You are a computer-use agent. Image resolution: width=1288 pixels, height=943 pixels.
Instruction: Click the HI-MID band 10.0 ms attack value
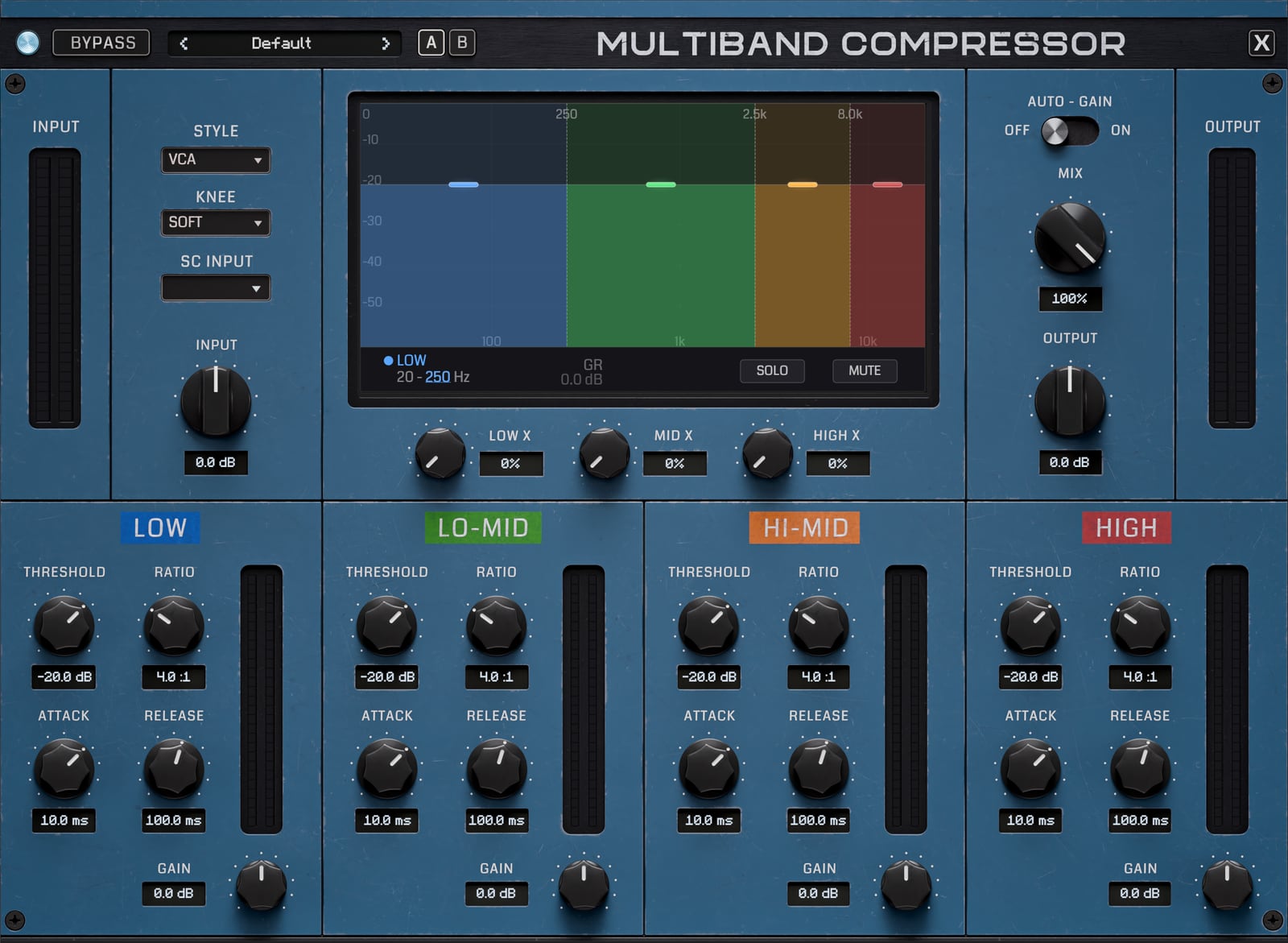[709, 821]
